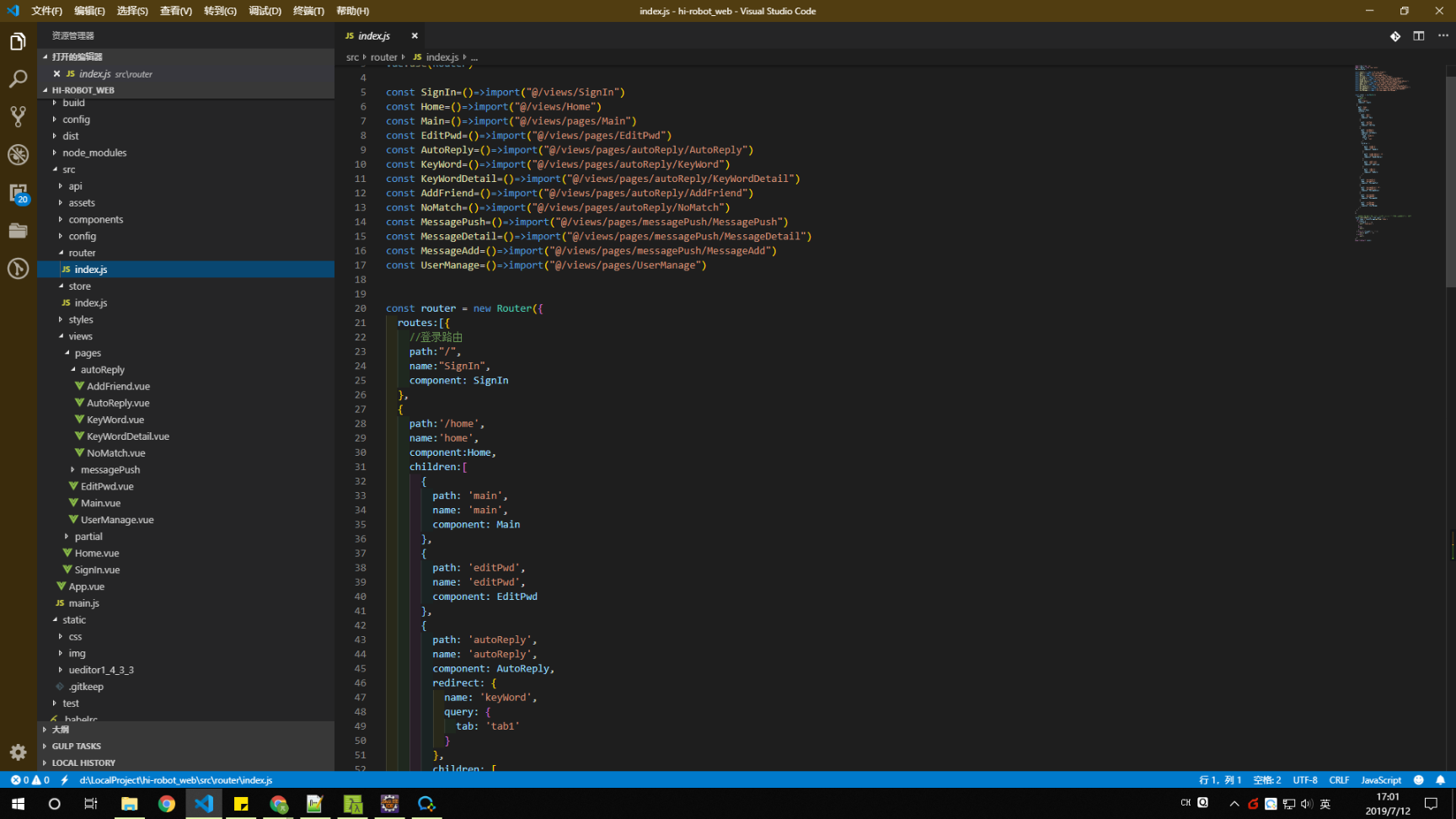The height and width of the screenshot is (819, 1456).
Task: Expand the 大纲 outline panel
Action: (x=185, y=730)
